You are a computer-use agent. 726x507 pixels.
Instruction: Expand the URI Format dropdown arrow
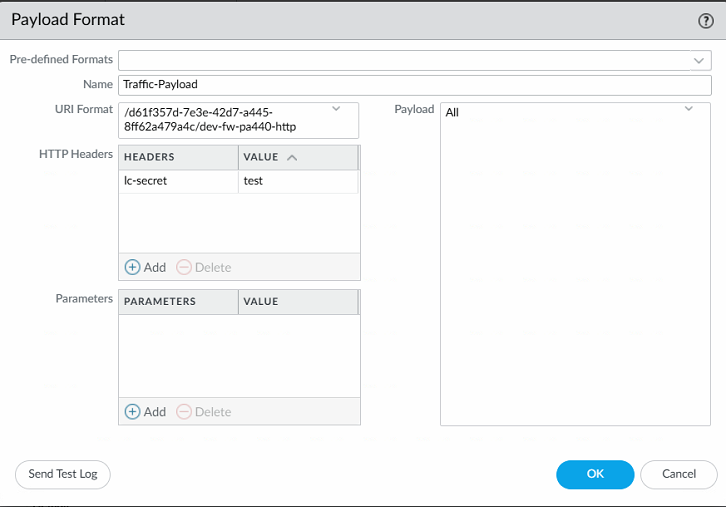(336, 109)
